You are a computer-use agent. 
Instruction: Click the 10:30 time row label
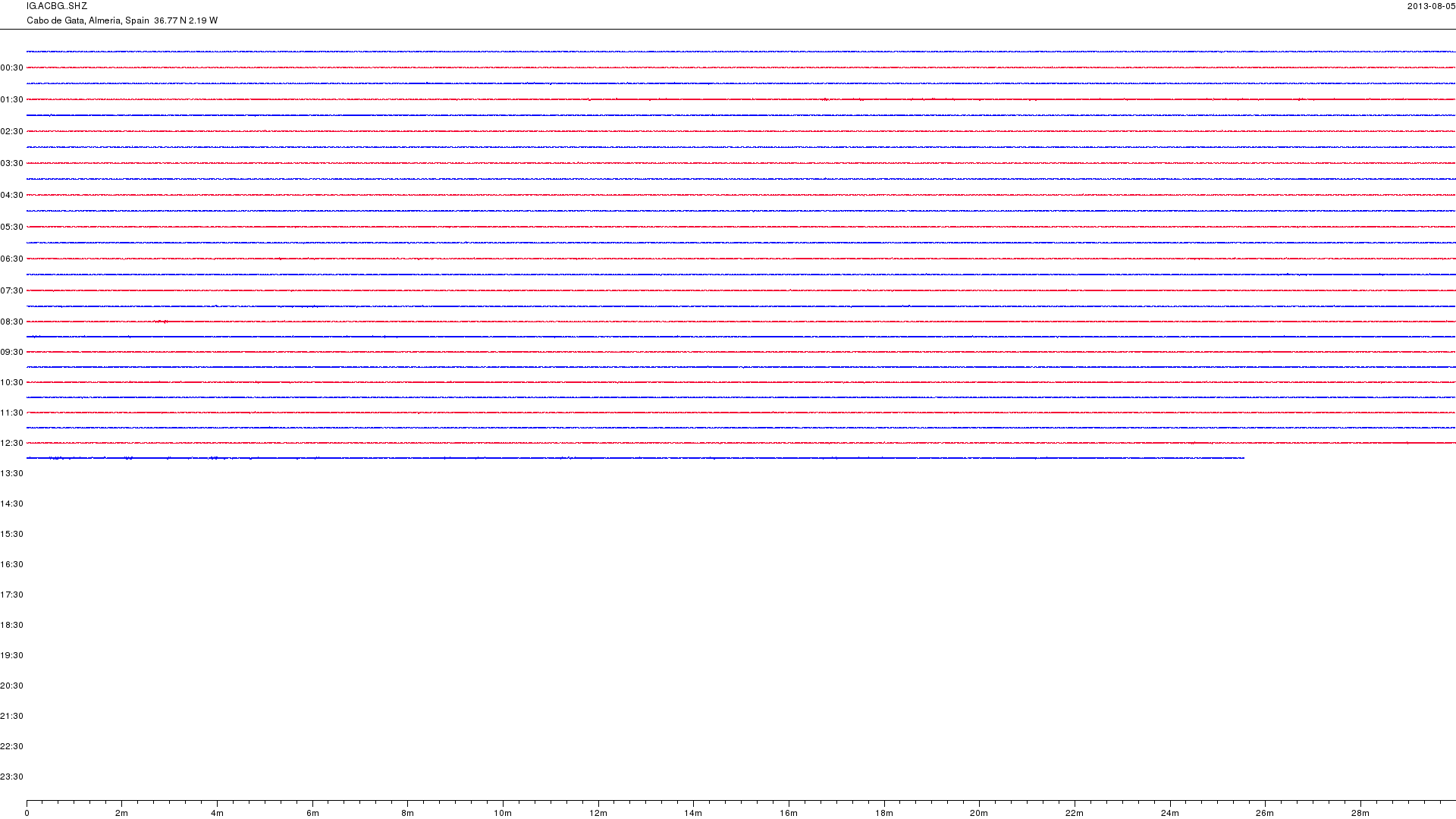point(12,383)
